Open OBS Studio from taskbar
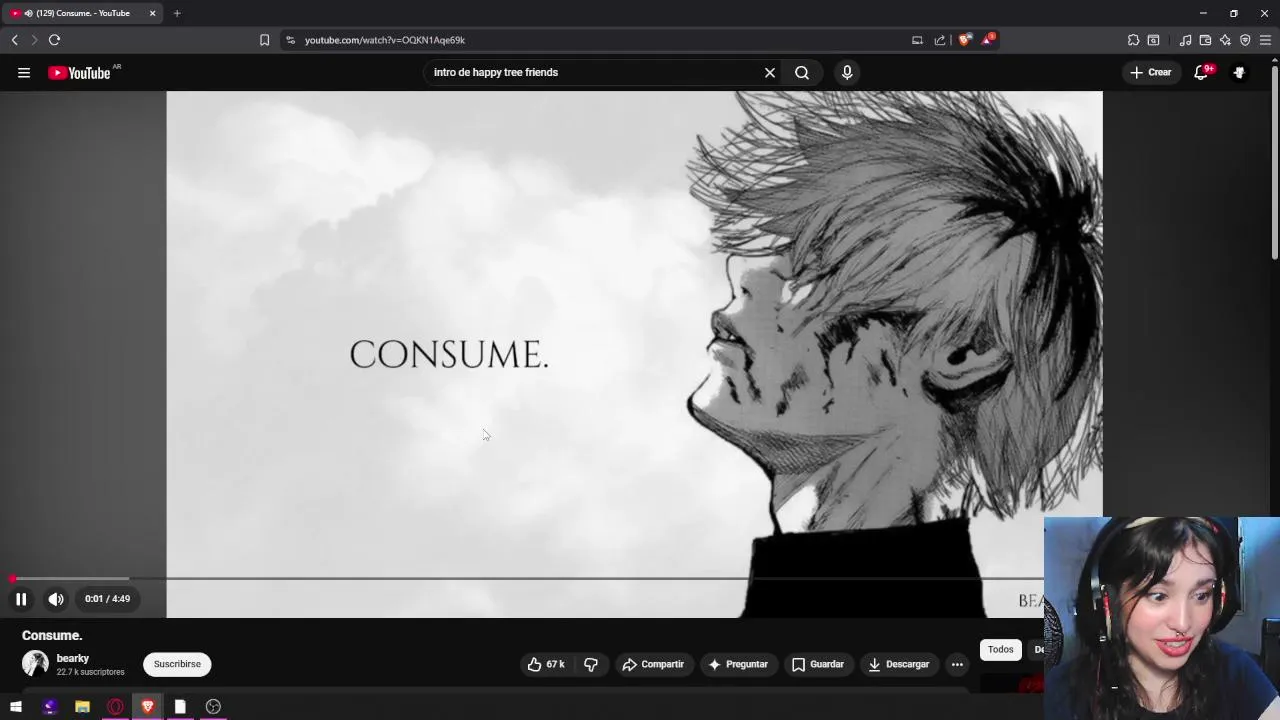 213,707
